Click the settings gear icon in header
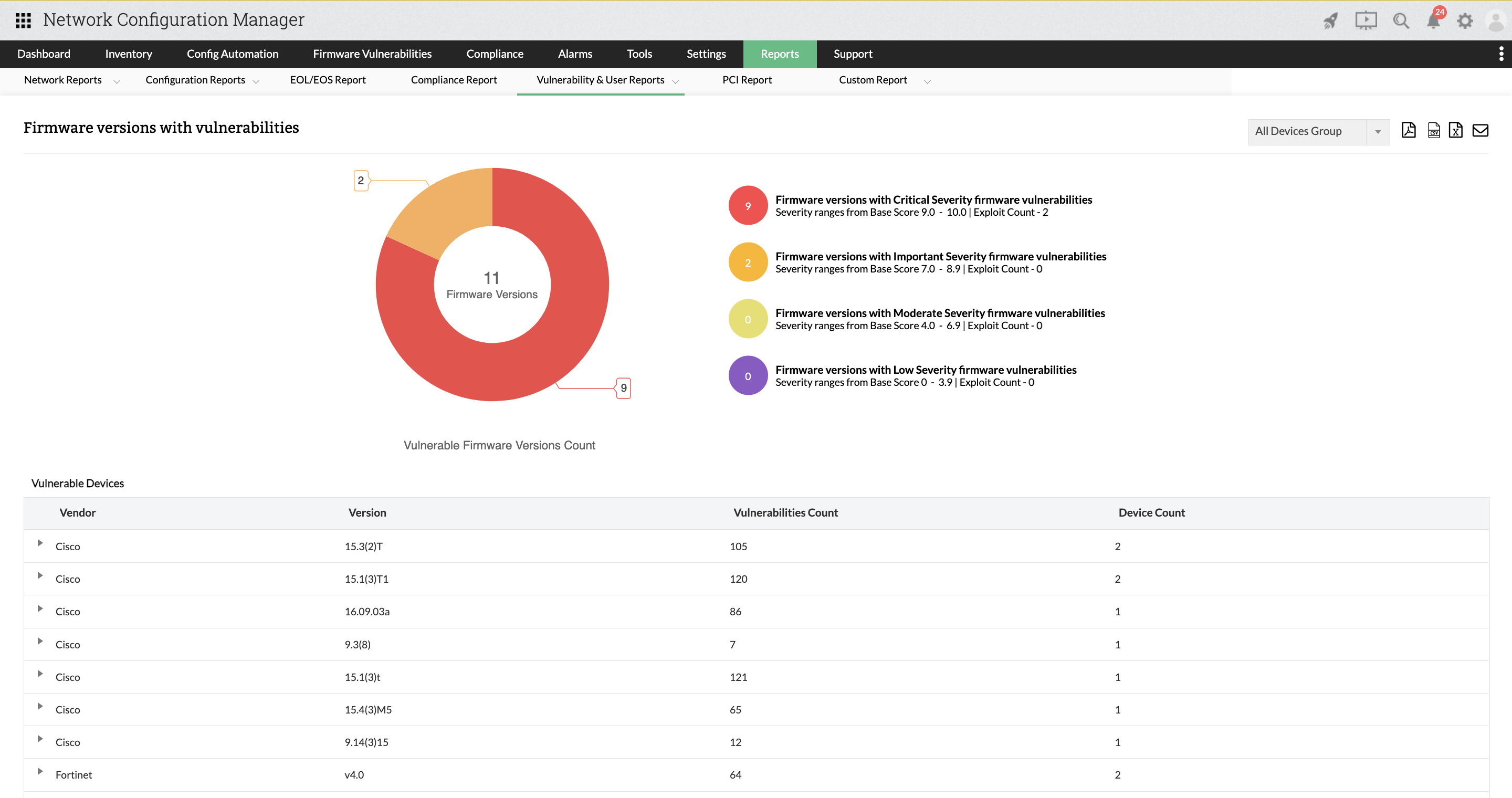Screen dimensions: 1512x798 pyautogui.click(x=1465, y=21)
